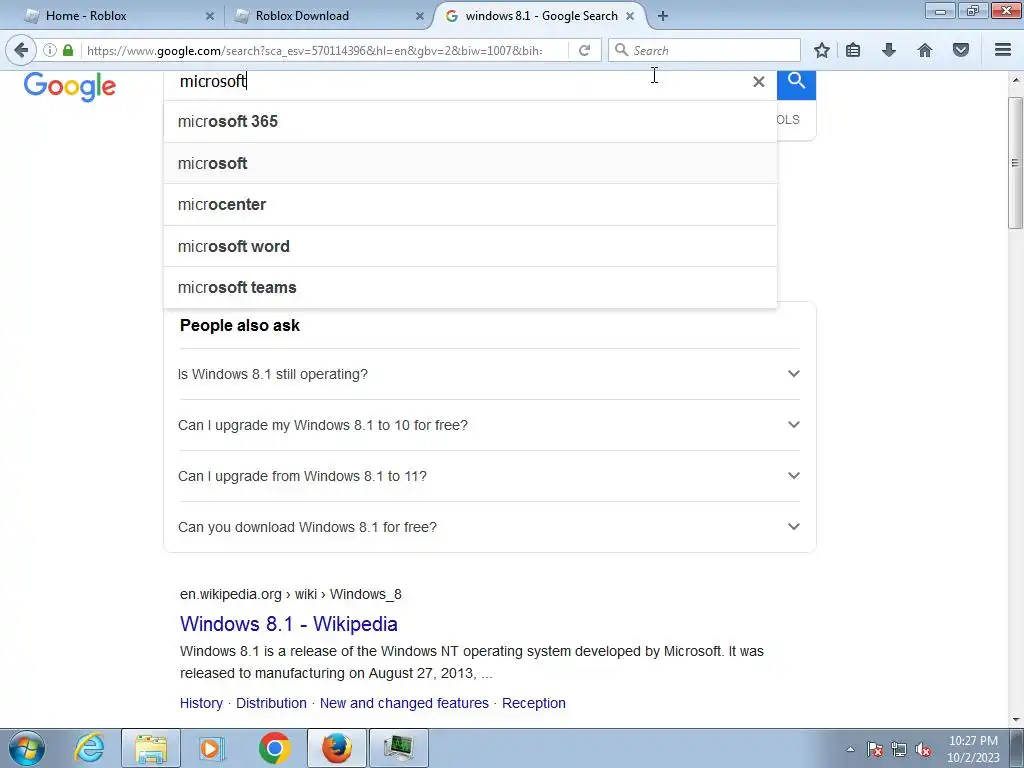Choose the microcenter suggestion
Image resolution: width=1024 pixels, height=768 pixels.
pos(470,204)
